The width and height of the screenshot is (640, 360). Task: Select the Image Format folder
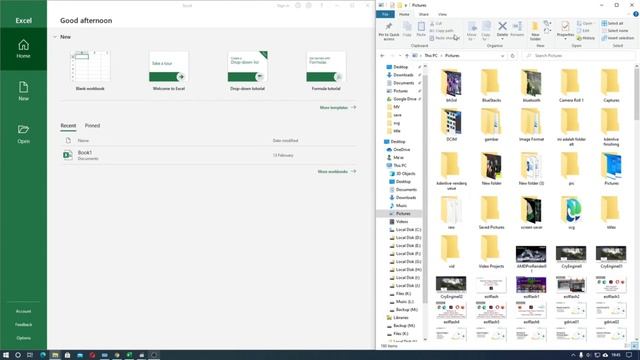(x=531, y=124)
